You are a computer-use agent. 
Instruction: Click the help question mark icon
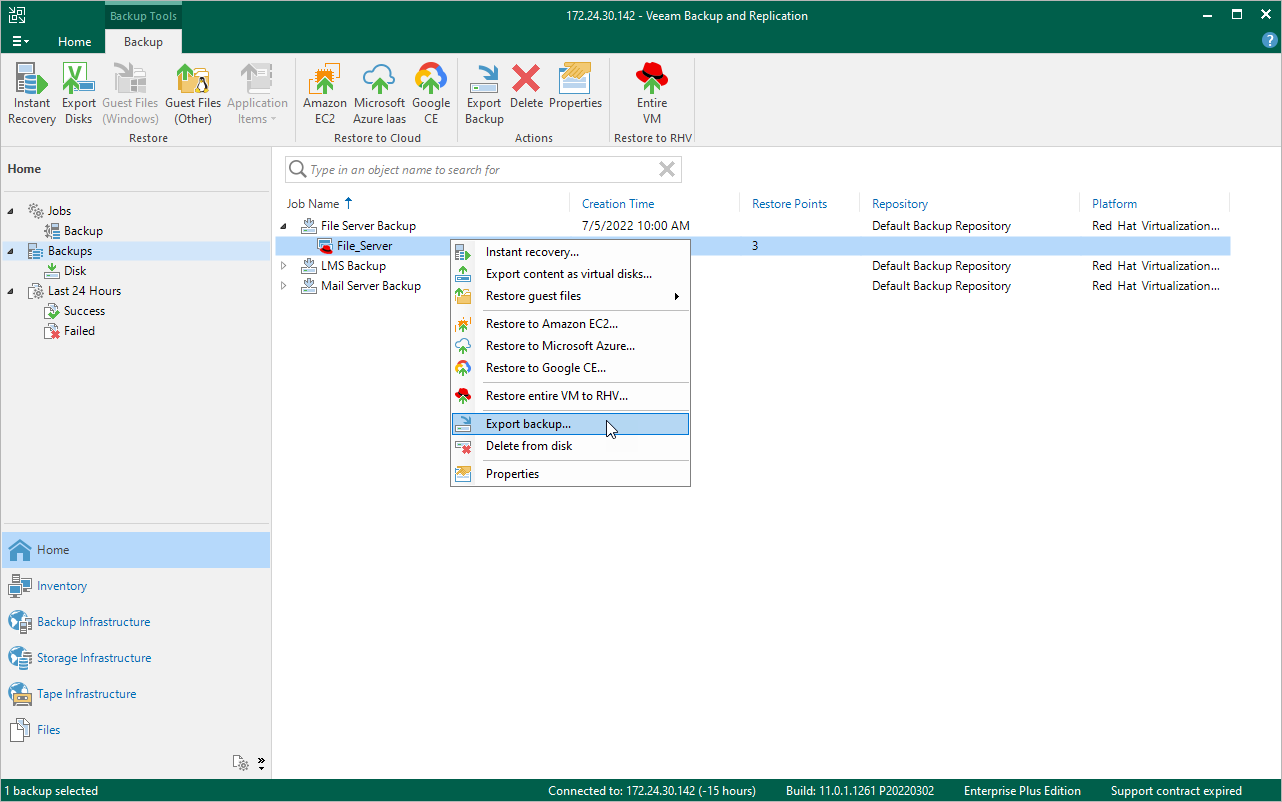tap(1270, 40)
